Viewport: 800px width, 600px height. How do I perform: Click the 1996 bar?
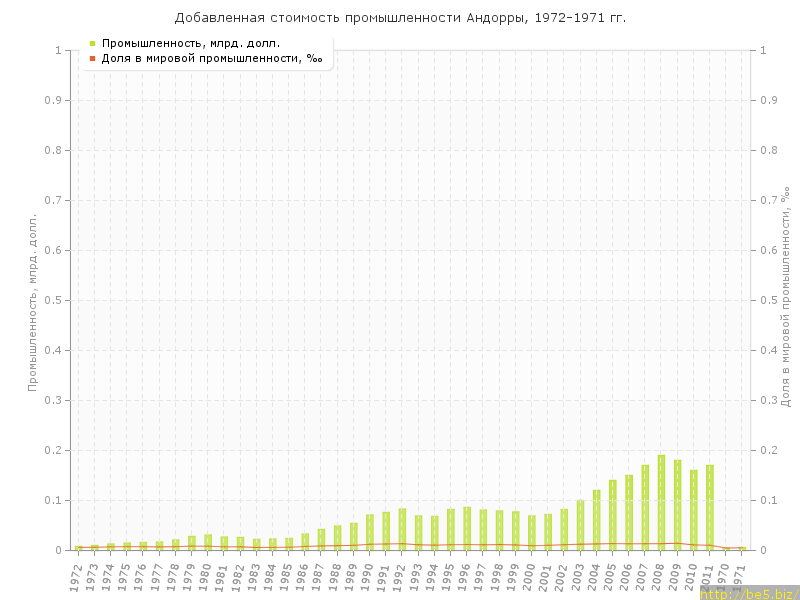point(467,529)
